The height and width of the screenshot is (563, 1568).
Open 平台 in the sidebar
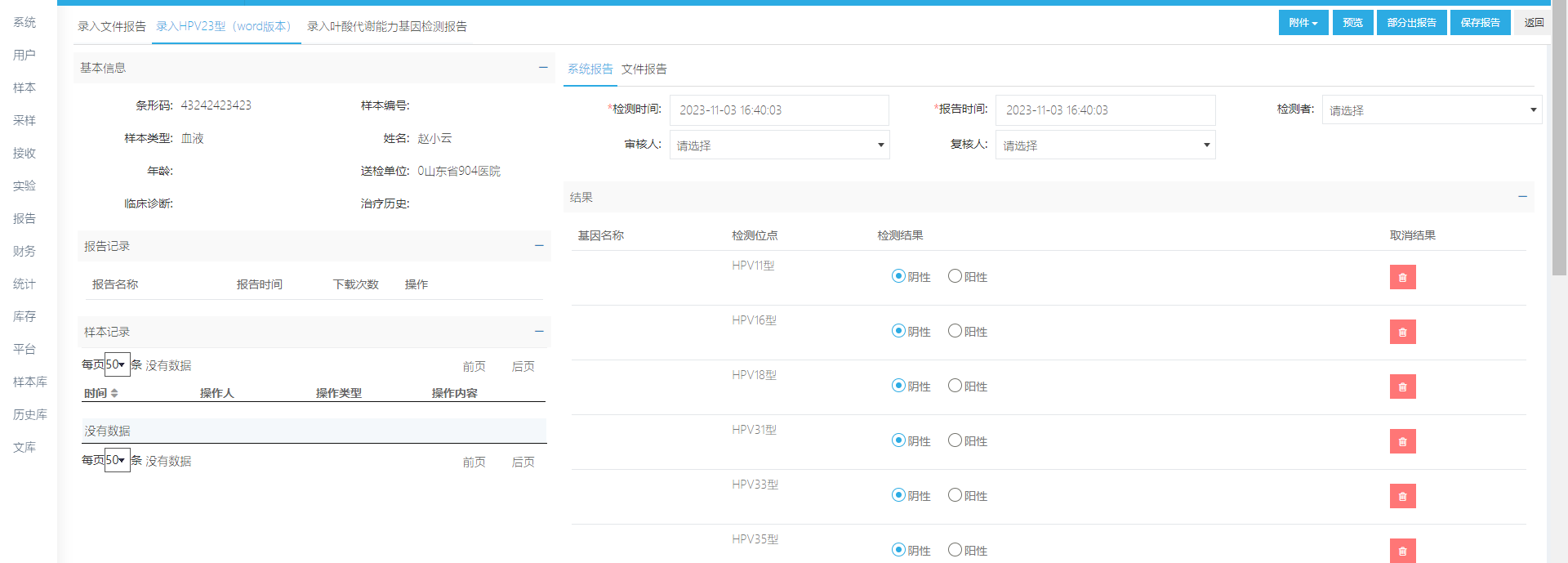[24, 349]
